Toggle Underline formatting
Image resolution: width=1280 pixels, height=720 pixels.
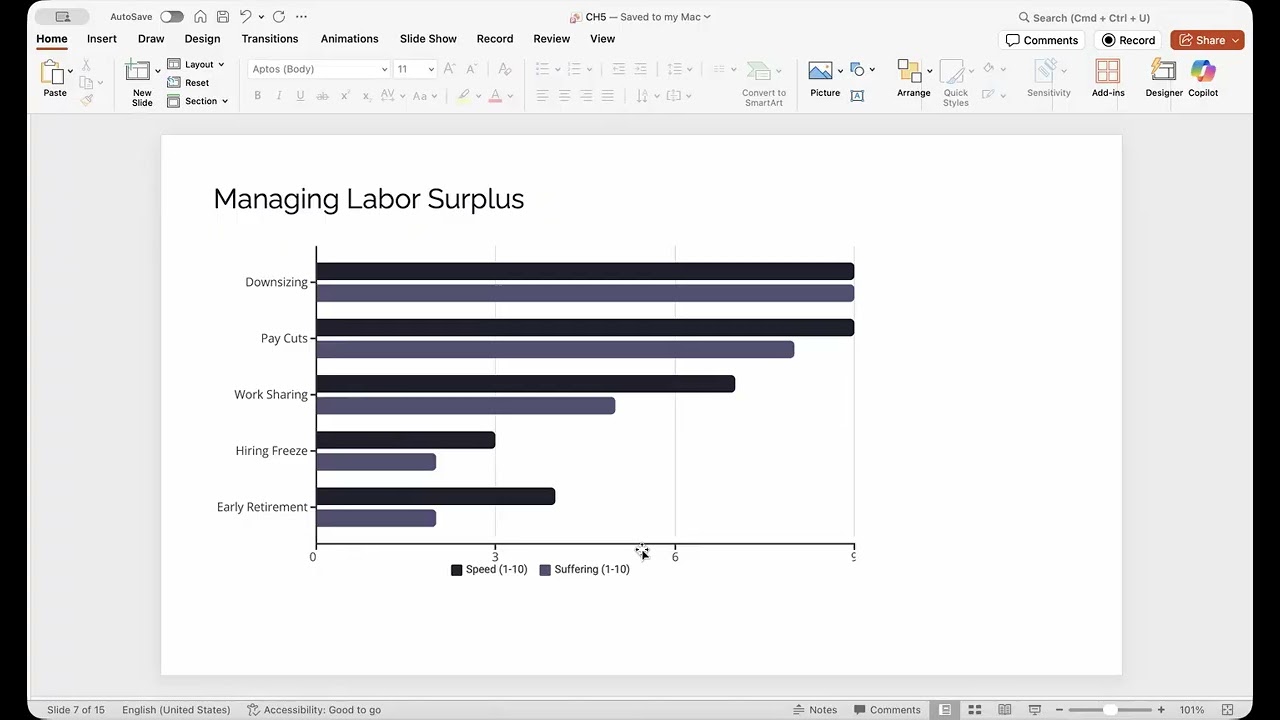[300, 96]
